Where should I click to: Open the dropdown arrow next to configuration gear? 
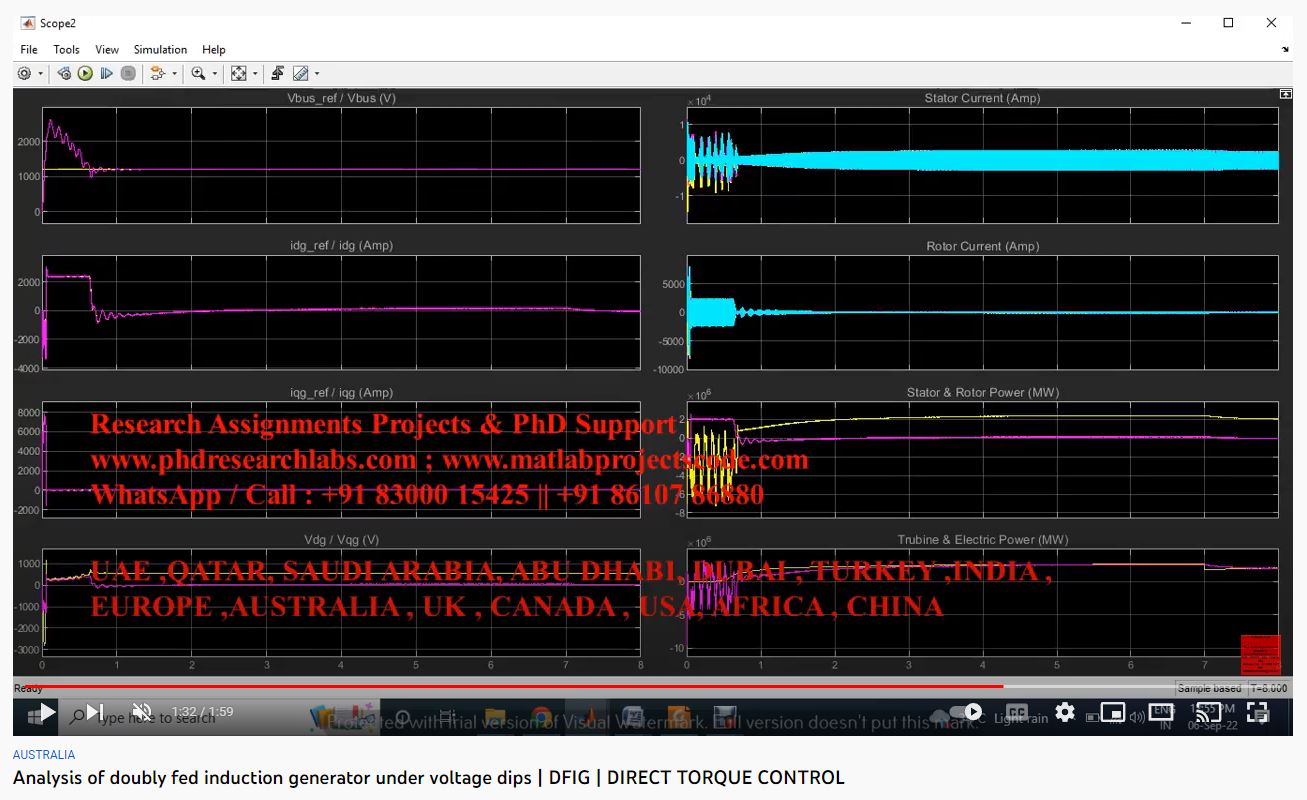(41, 74)
